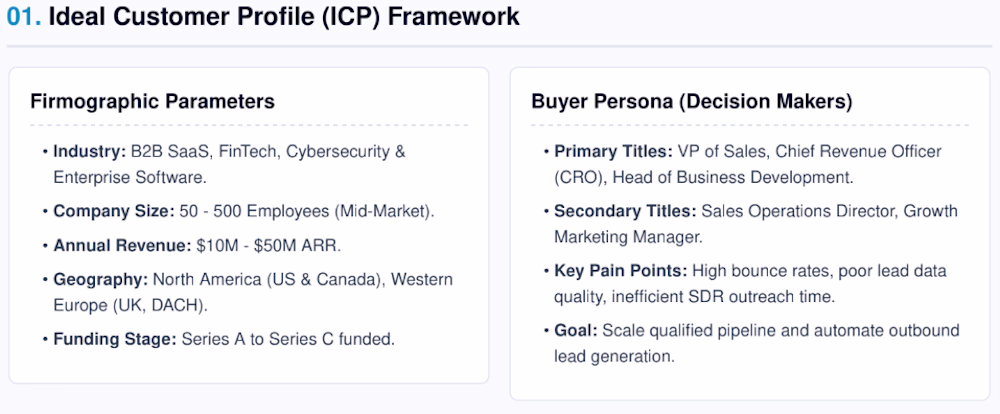The image size is (1000, 414).
Task: Click the 'Firmographic Parameters' card title
Action: (152, 101)
